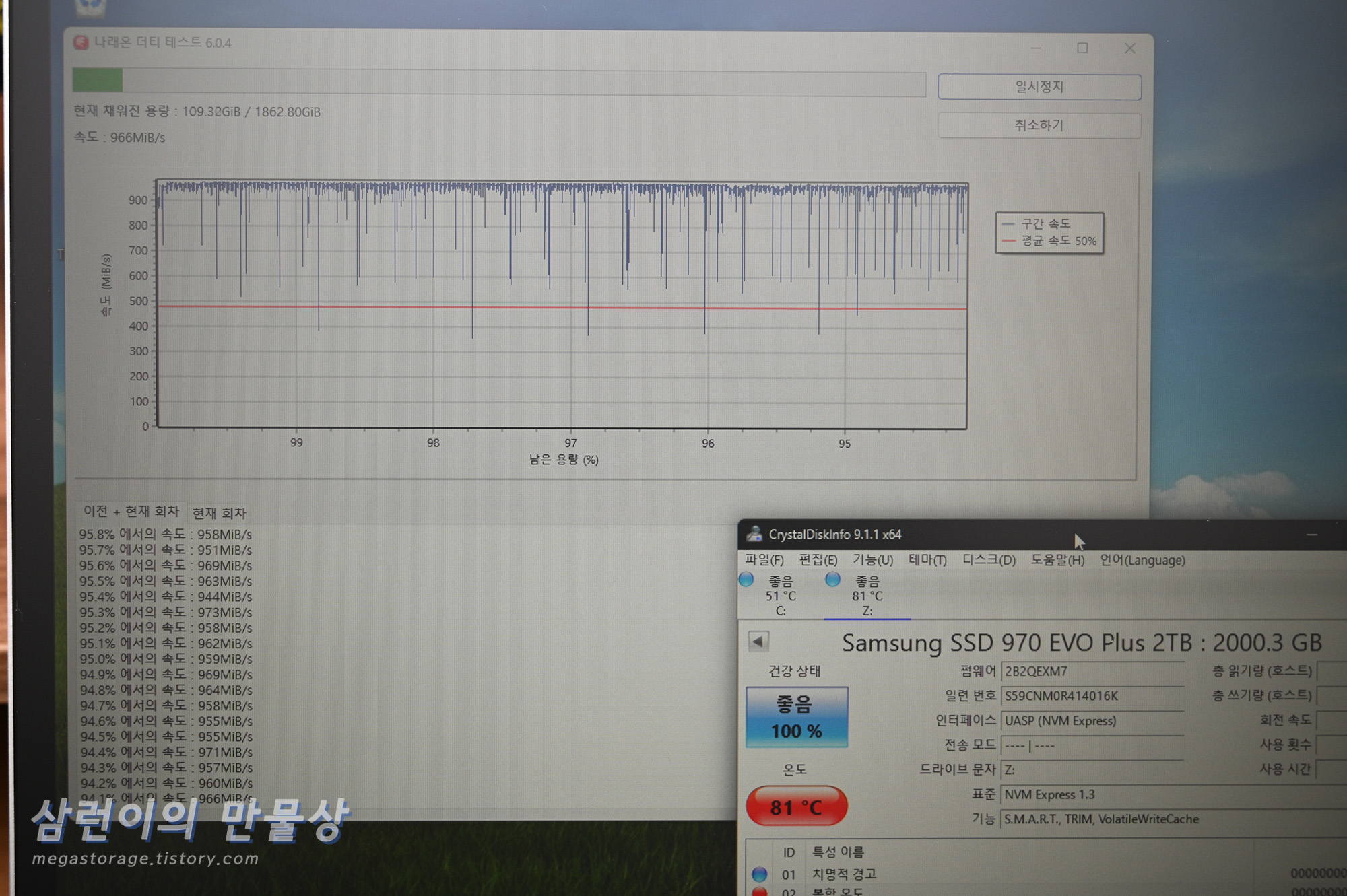Select the C: drive status indicator
Image resolution: width=1347 pixels, height=896 pixels.
point(780,596)
